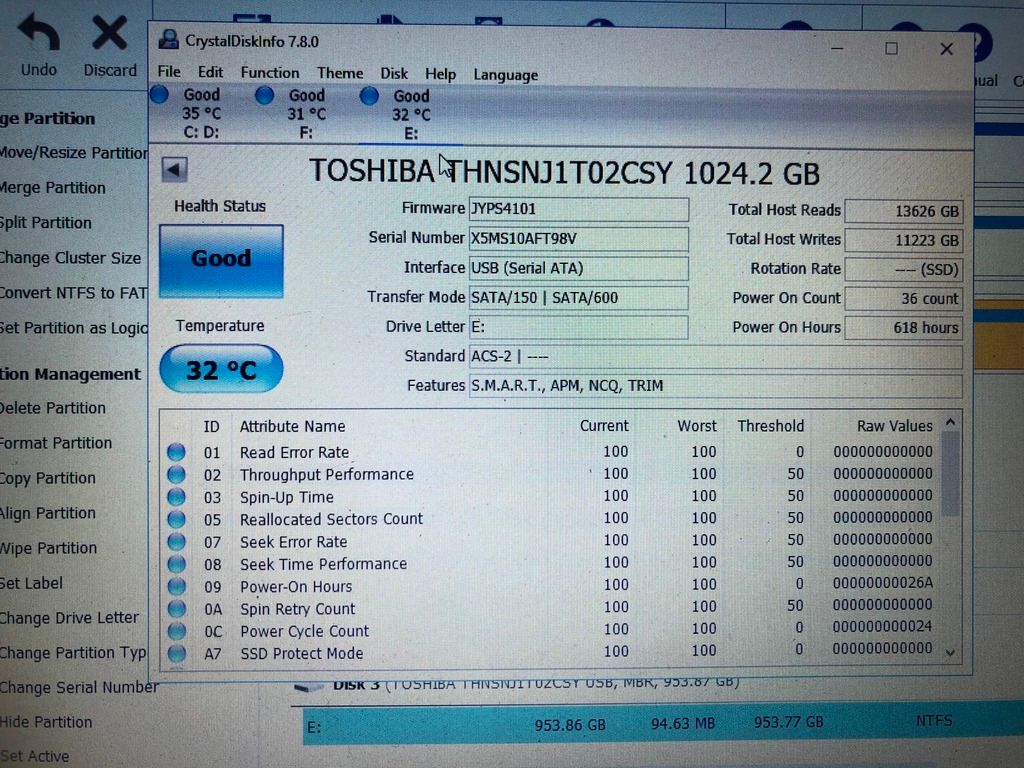The width and height of the screenshot is (1024, 768).
Task: Click status dot for Read Error Rate
Action: [x=176, y=452]
